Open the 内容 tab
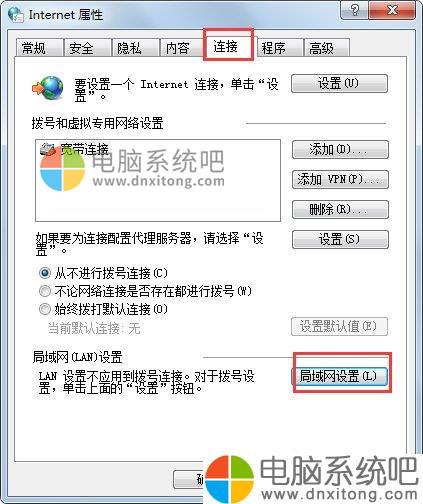The height and width of the screenshot is (504, 423). click(182, 48)
